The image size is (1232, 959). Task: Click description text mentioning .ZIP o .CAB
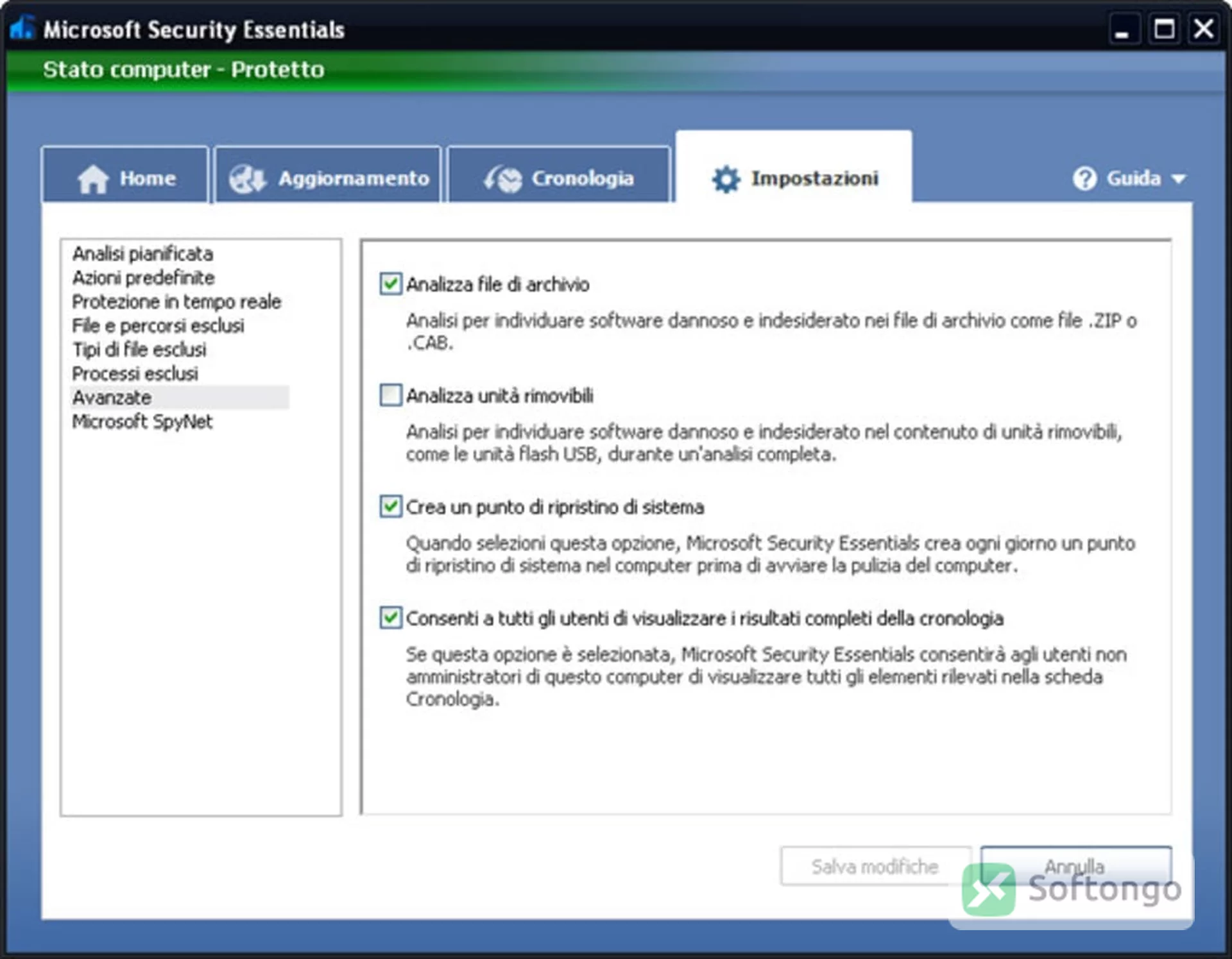tap(771, 332)
